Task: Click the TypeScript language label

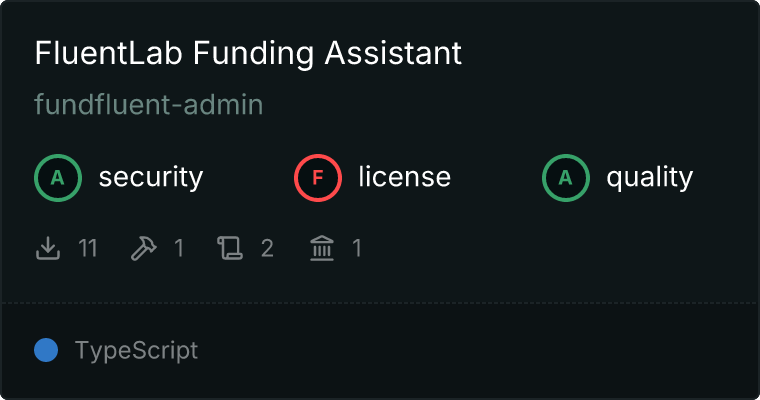Action: [136, 350]
